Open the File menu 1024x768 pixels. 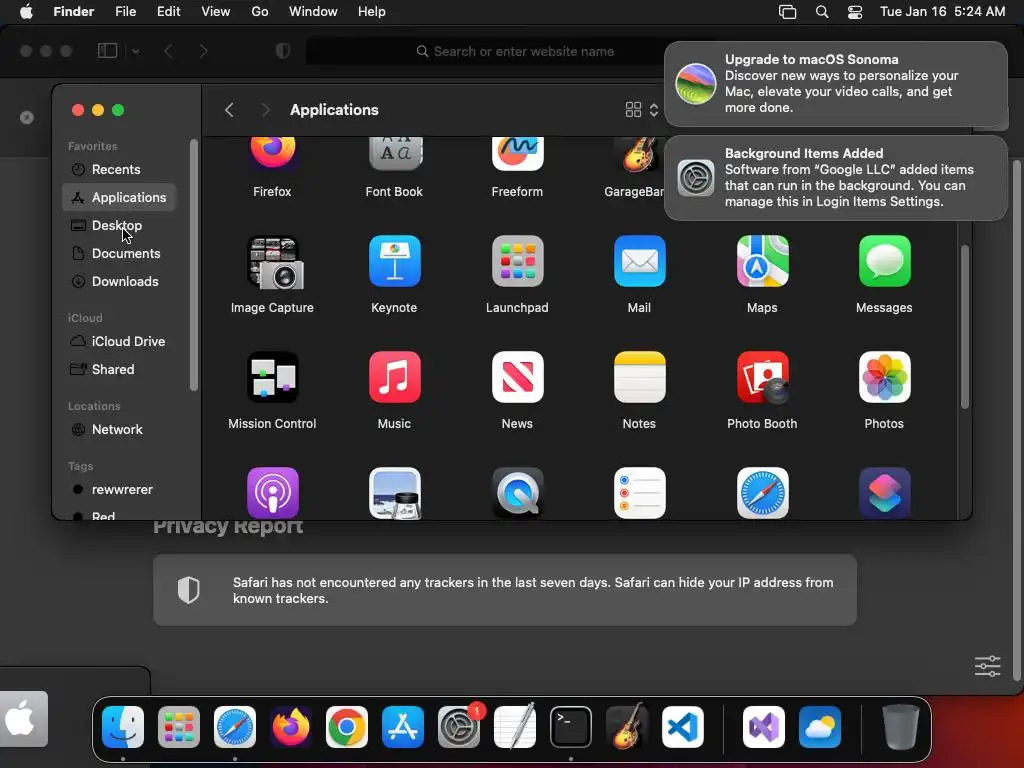[125, 12]
